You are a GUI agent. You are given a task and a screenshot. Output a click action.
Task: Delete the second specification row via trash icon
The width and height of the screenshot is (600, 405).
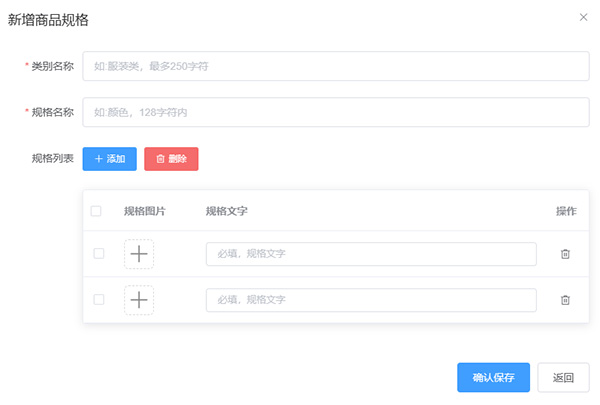pos(565,300)
